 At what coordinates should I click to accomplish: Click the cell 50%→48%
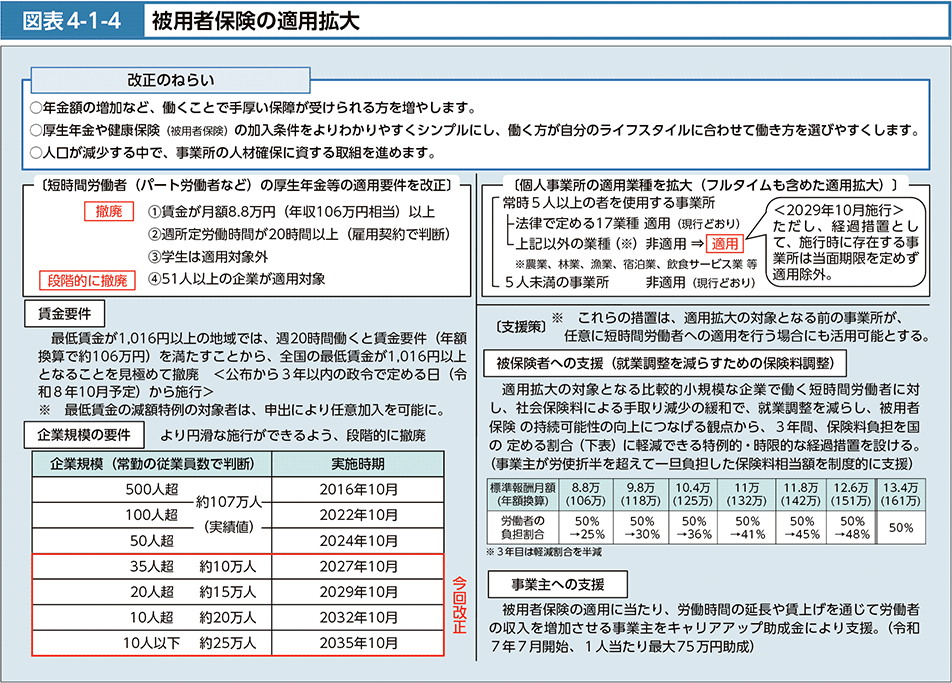(x=851, y=527)
